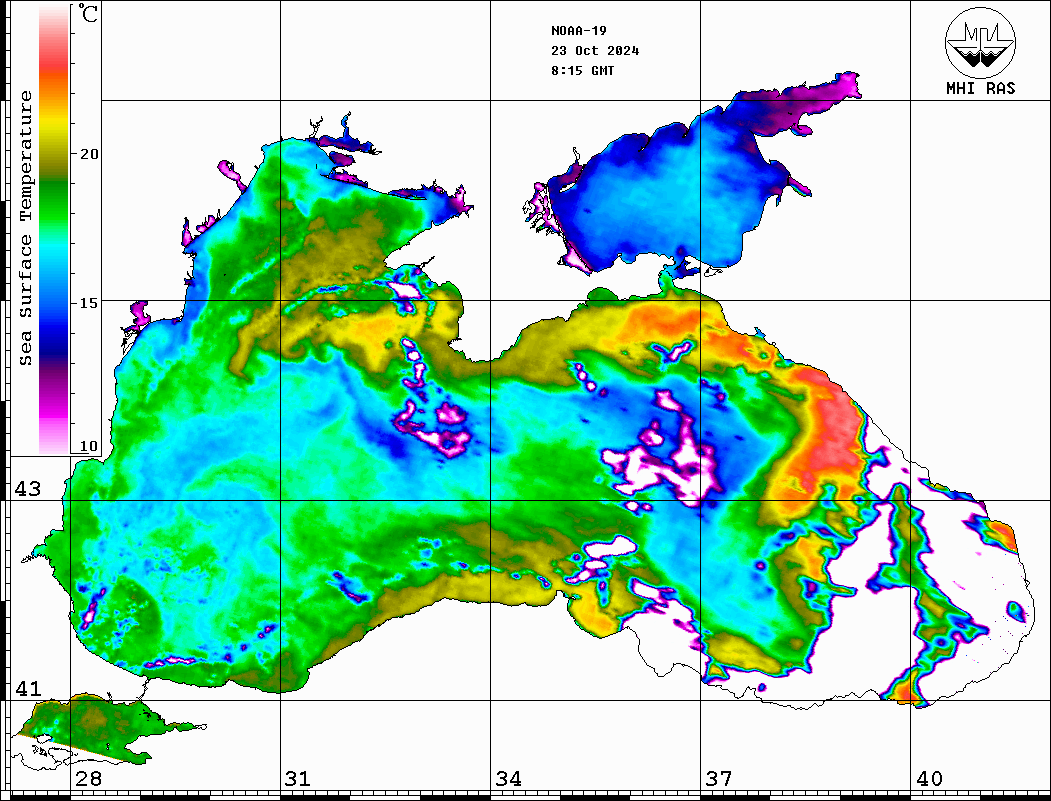Screen dimensions: 1051x801
Task: Click the "8:15 GMT" time text
Action: (x=582, y=70)
